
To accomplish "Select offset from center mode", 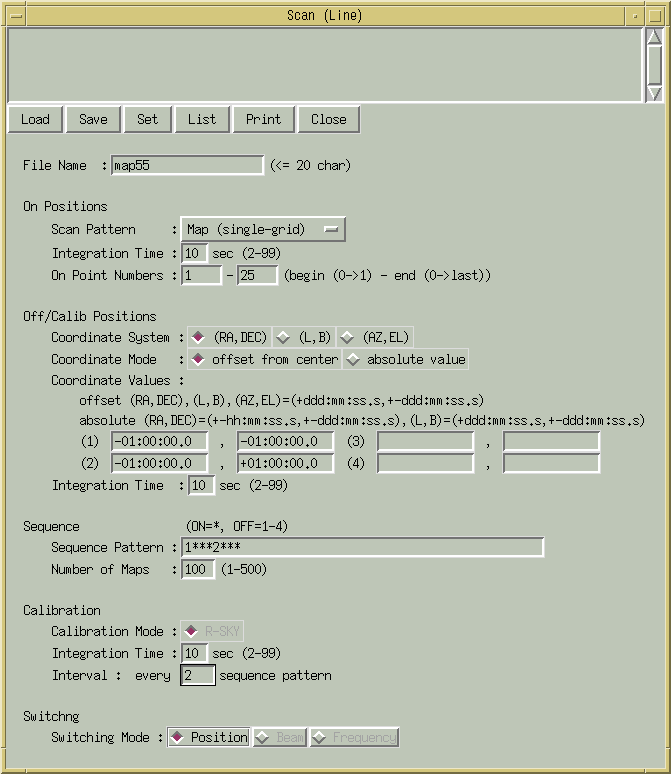I will (265, 360).
